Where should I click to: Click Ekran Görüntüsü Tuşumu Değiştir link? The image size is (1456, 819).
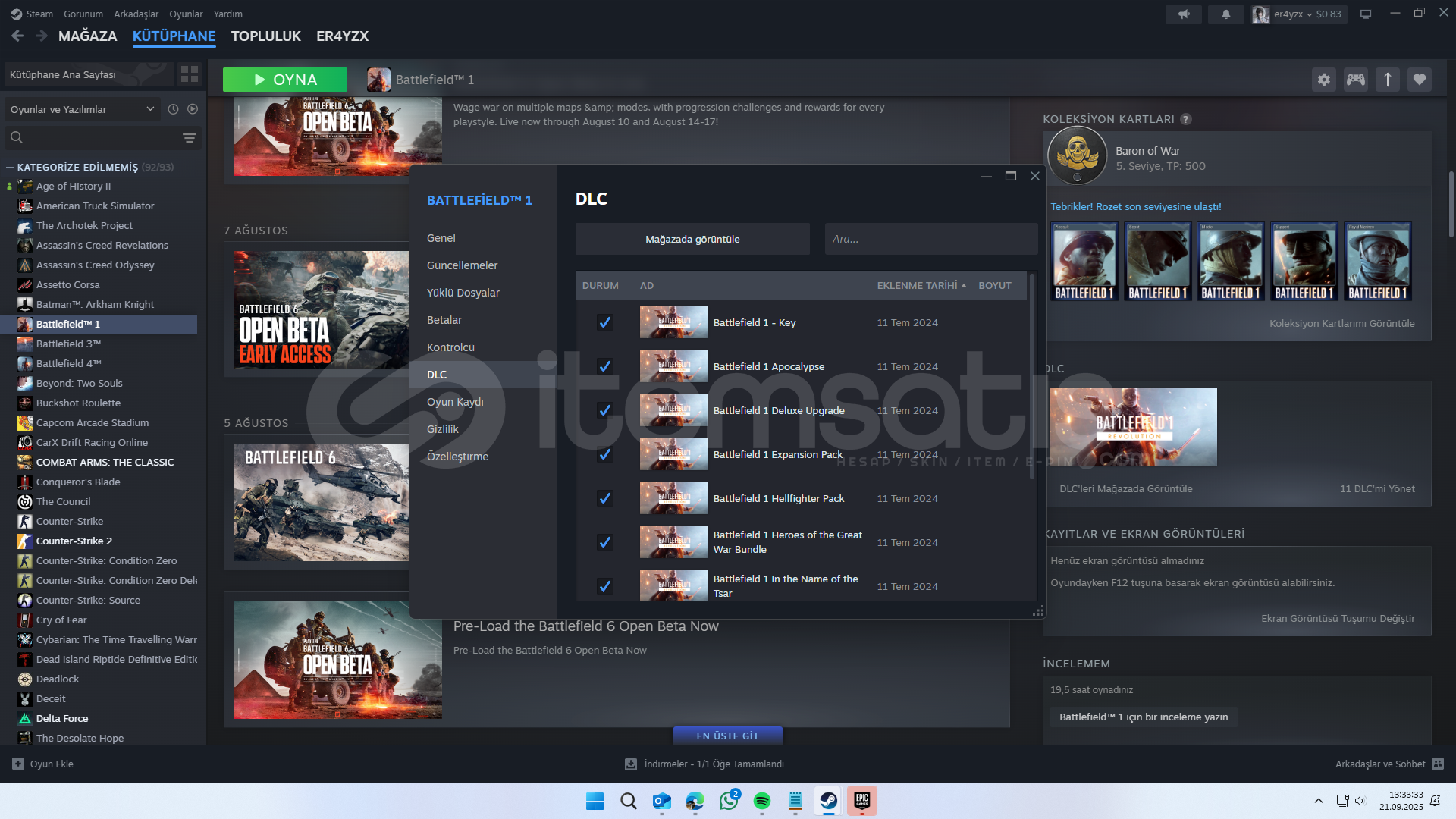[1338, 619]
